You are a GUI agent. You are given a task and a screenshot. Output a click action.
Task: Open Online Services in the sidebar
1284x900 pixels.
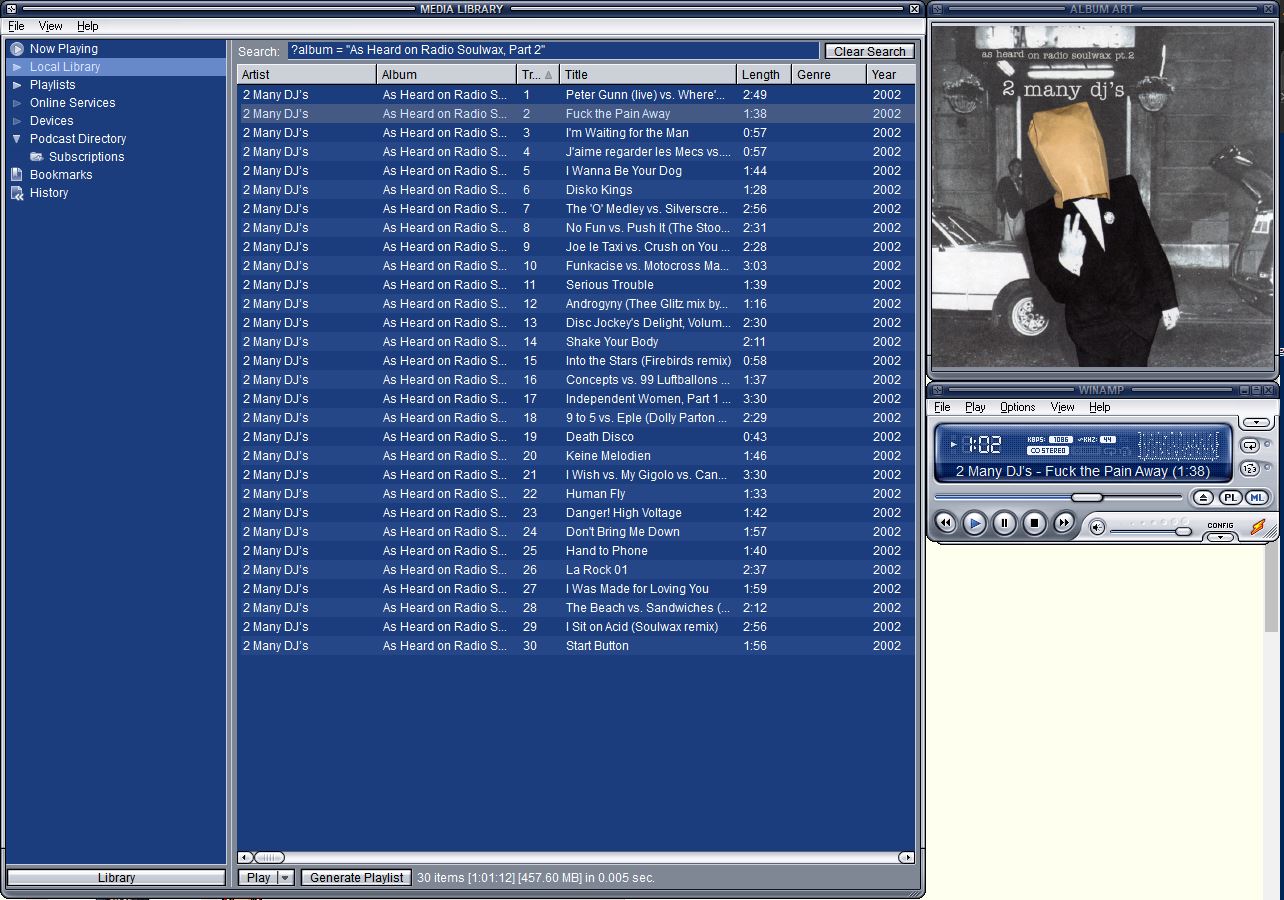pyautogui.click(x=117, y=103)
